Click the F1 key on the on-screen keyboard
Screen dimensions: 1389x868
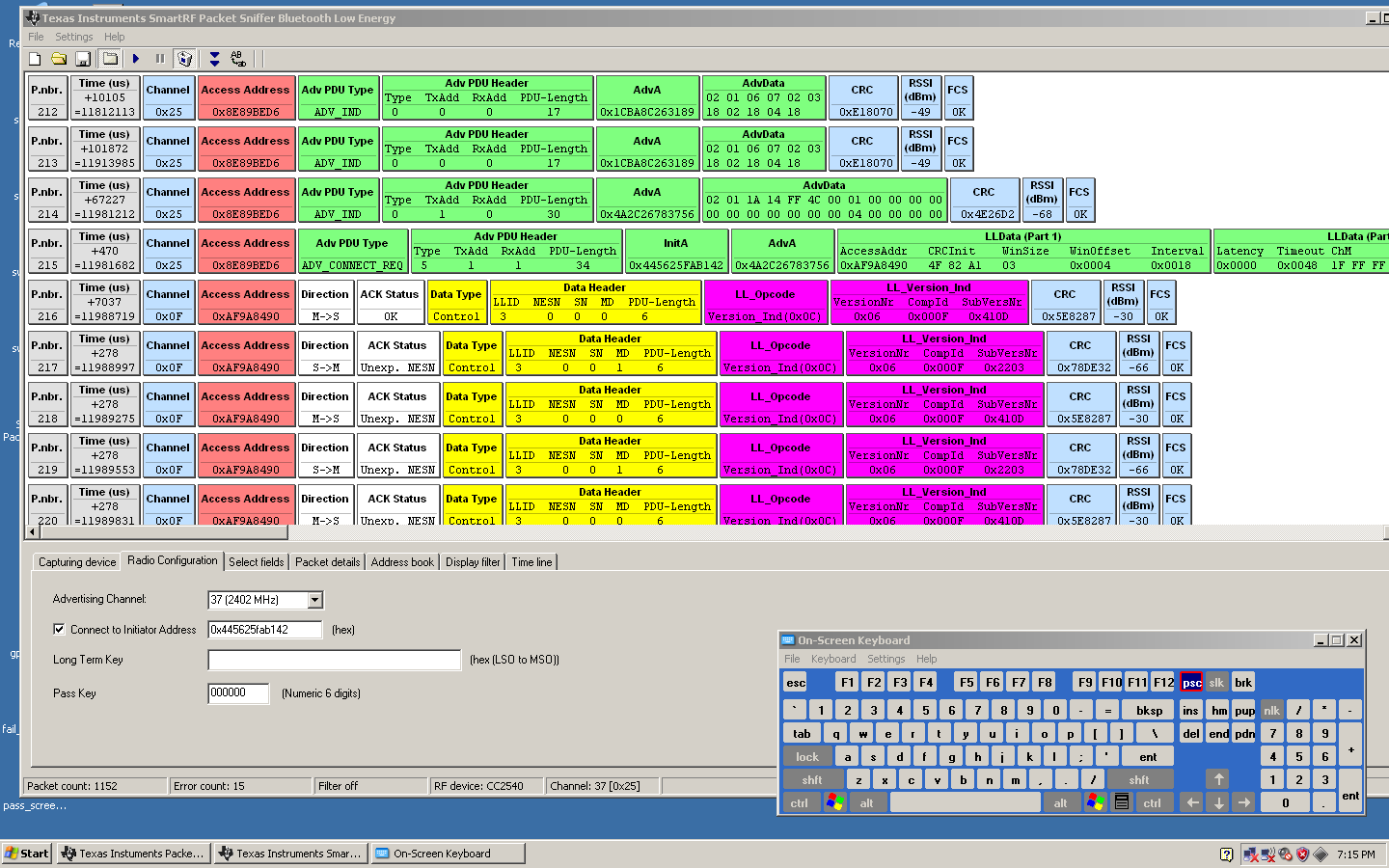847,683
